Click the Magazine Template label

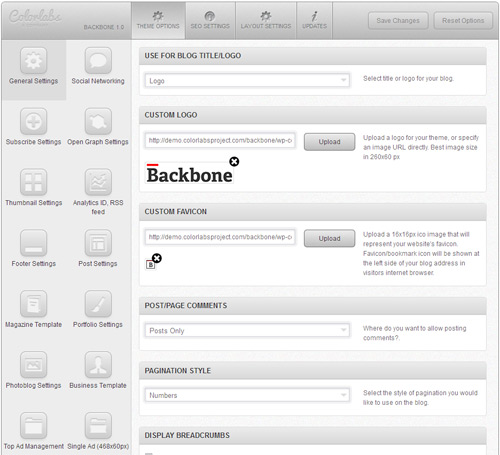click(x=33, y=325)
